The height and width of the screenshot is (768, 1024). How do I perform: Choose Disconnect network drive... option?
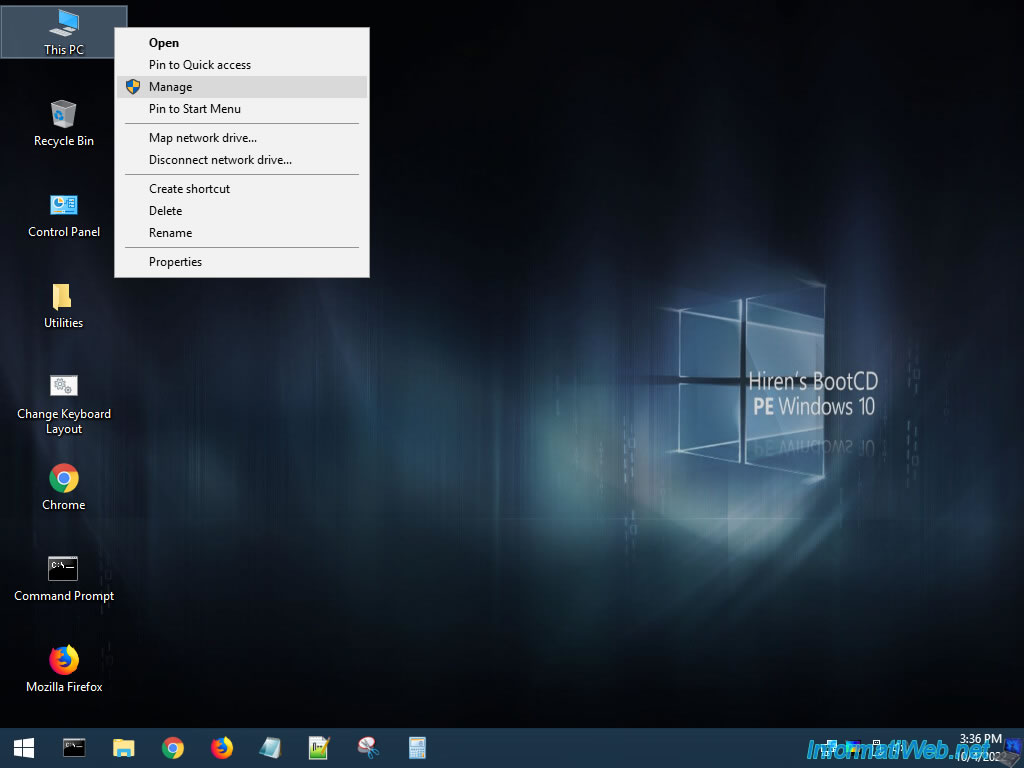242,160
